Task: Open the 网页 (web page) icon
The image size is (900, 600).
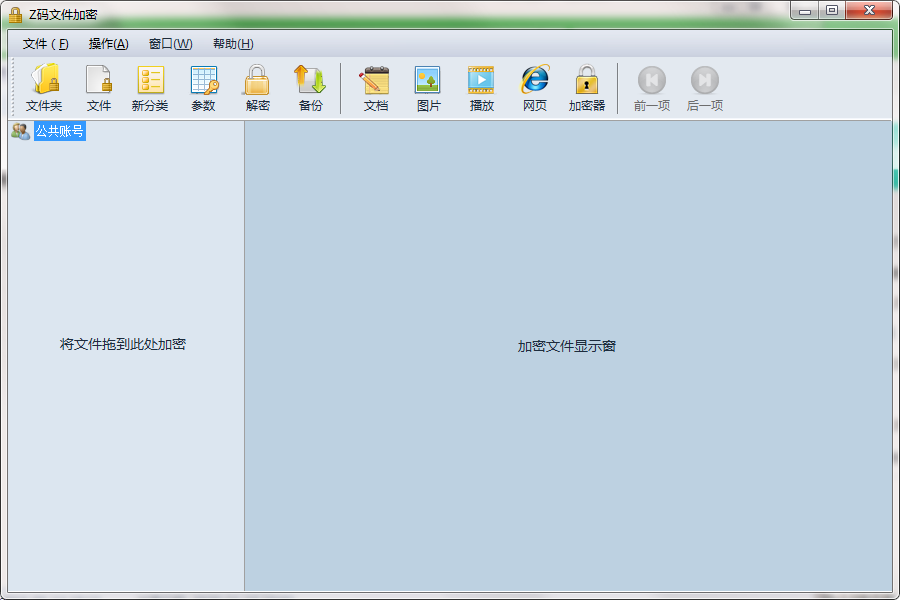Action: (x=534, y=88)
